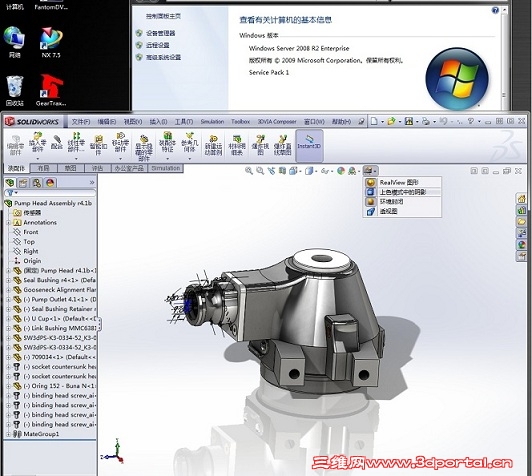
Task: Open the dropdown arrow under 装配体特征
Action: tap(167, 159)
